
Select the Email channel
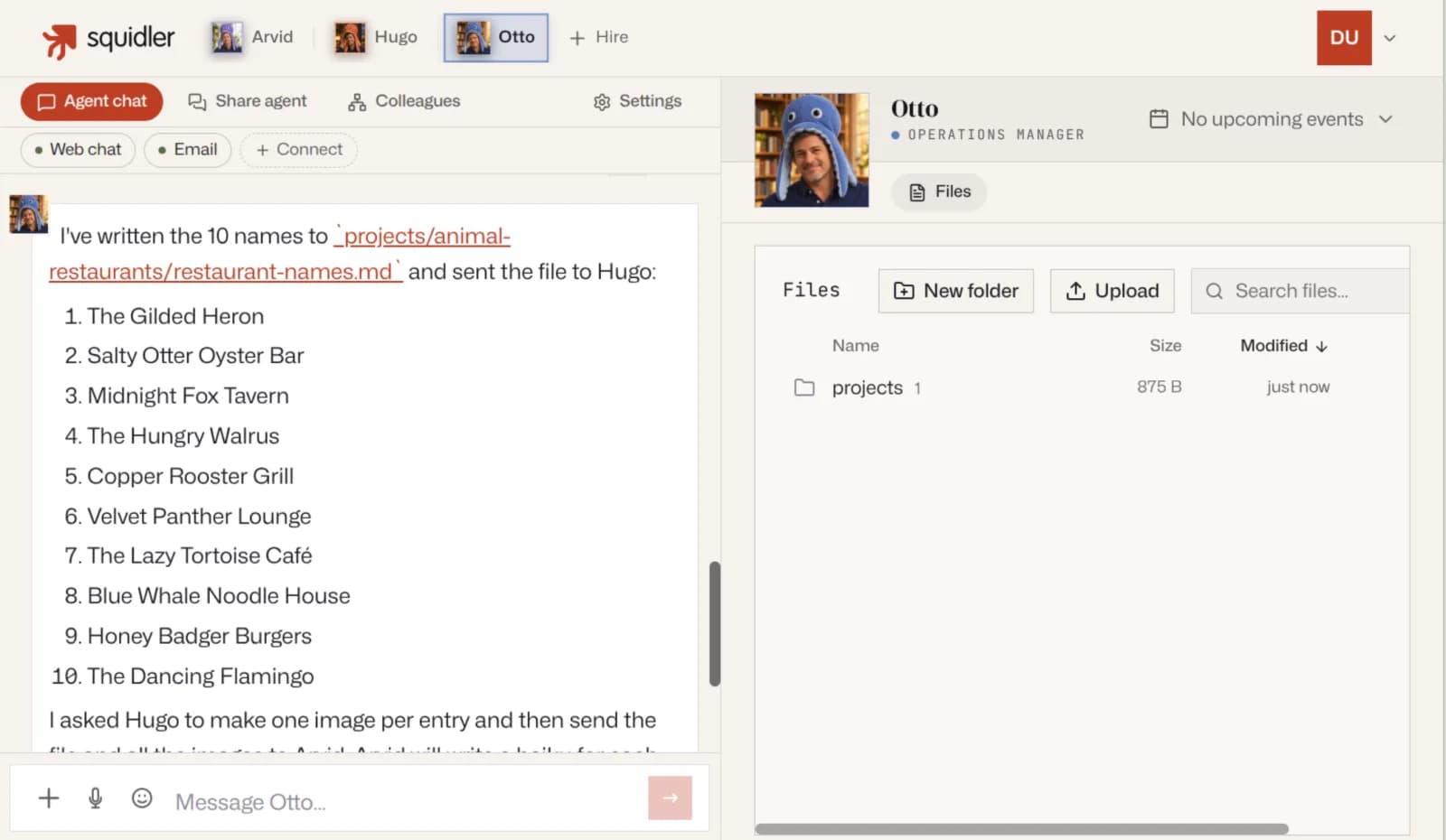[x=188, y=150]
